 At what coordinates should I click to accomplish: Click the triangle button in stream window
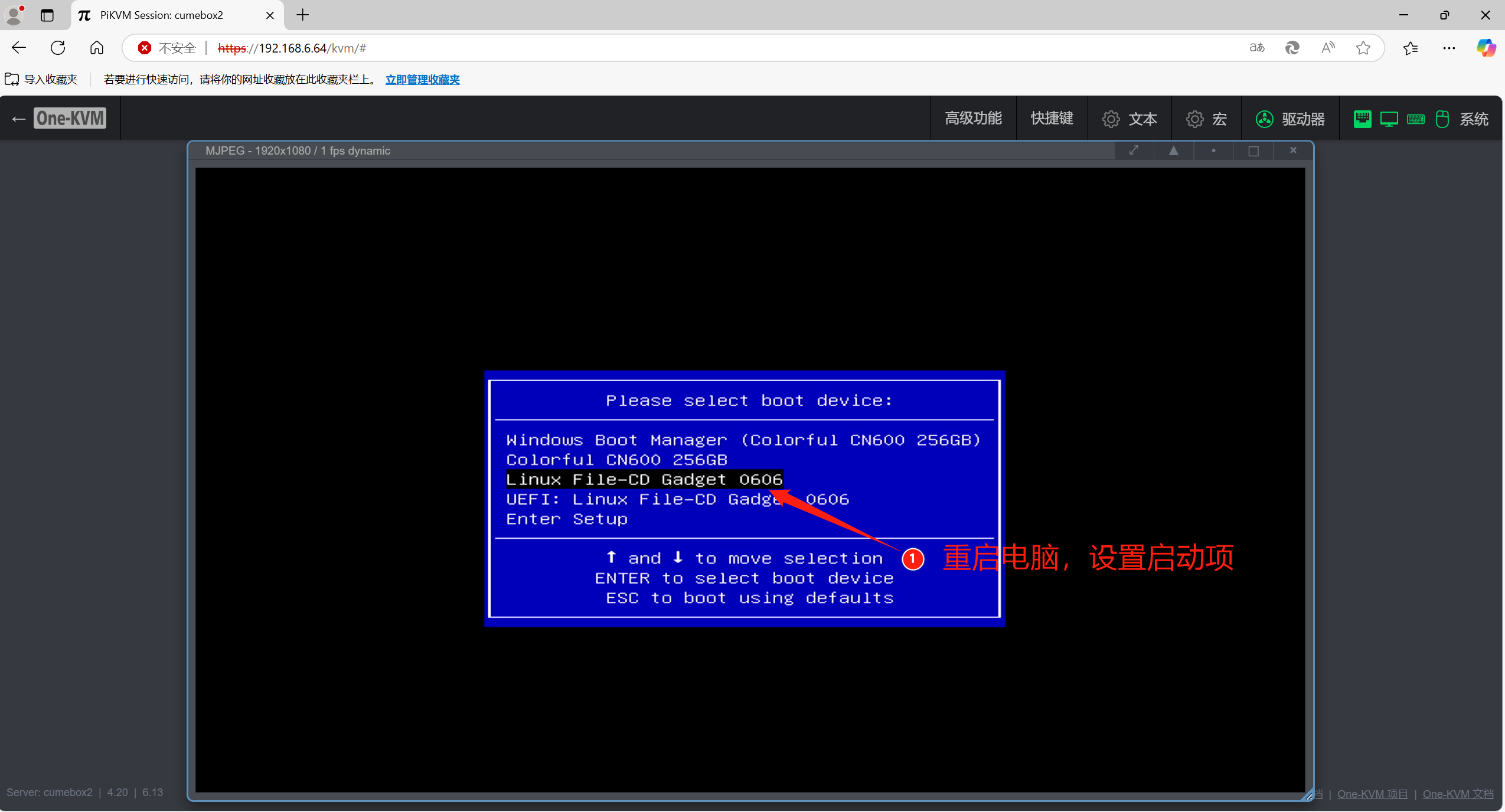pyautogui.click(x=1174, y=150)
